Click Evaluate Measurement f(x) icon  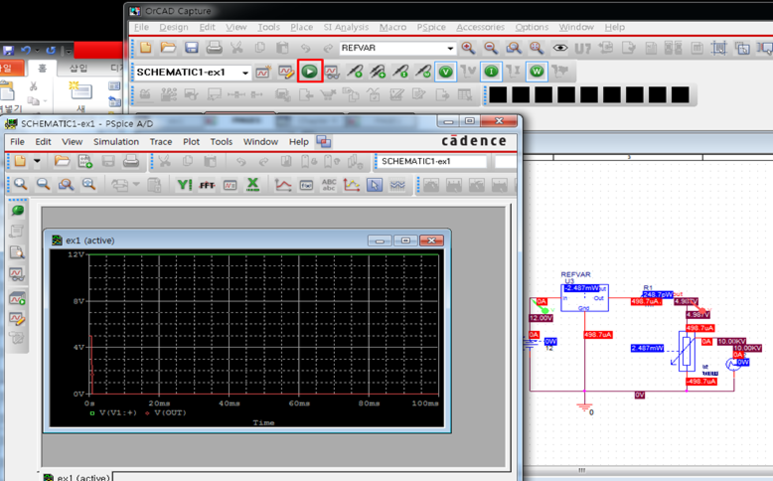[307, 185]
